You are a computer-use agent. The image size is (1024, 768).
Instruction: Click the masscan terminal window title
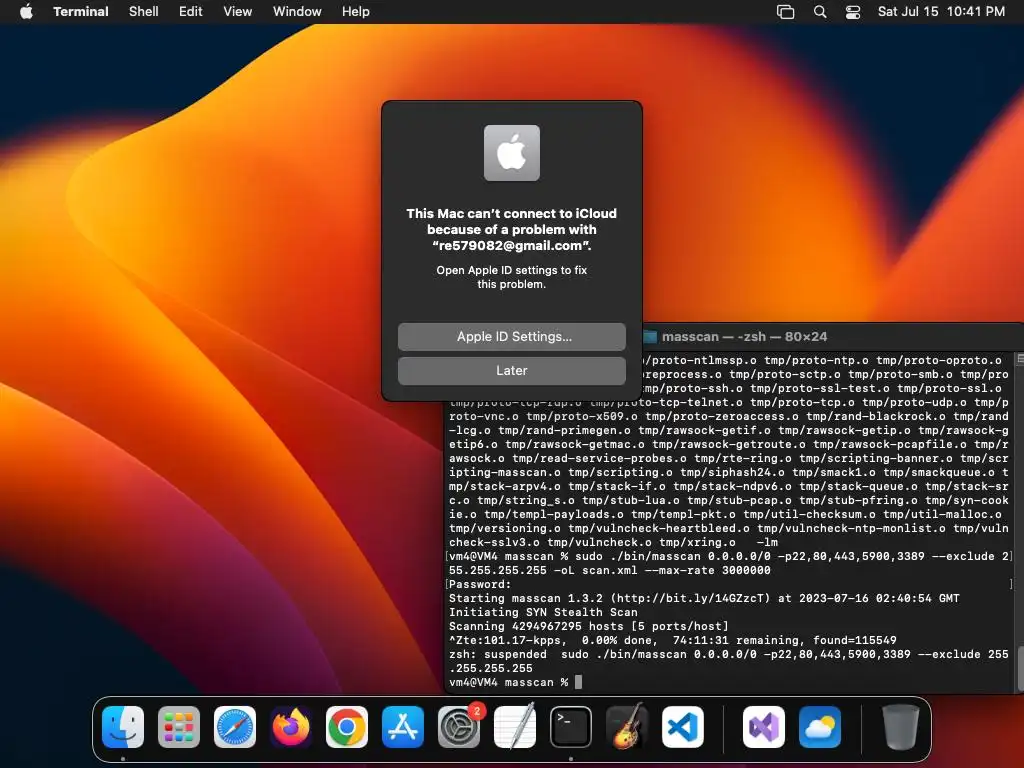[744, 336]
